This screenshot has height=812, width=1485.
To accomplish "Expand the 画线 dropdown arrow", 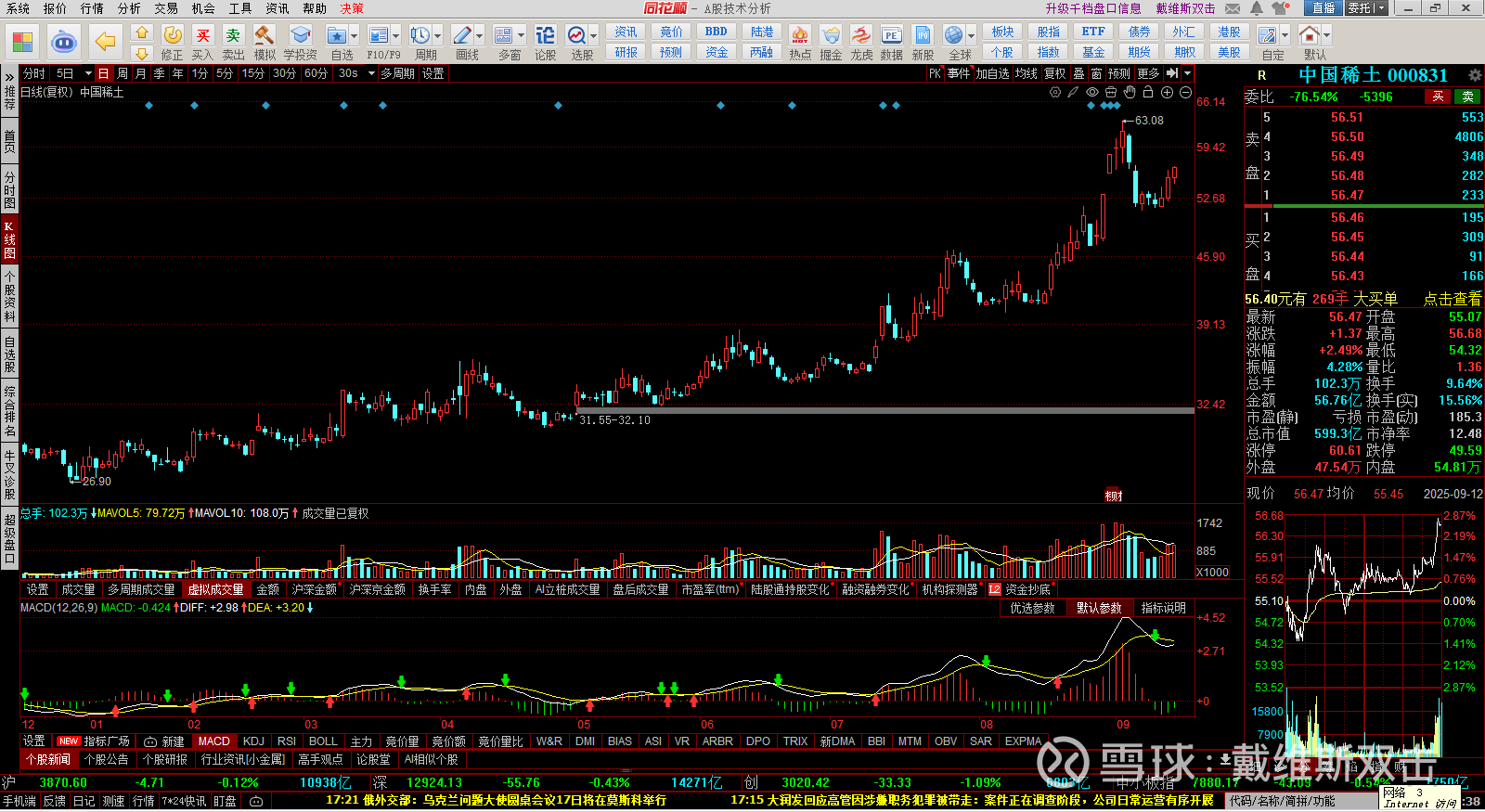I will point(480,35).
